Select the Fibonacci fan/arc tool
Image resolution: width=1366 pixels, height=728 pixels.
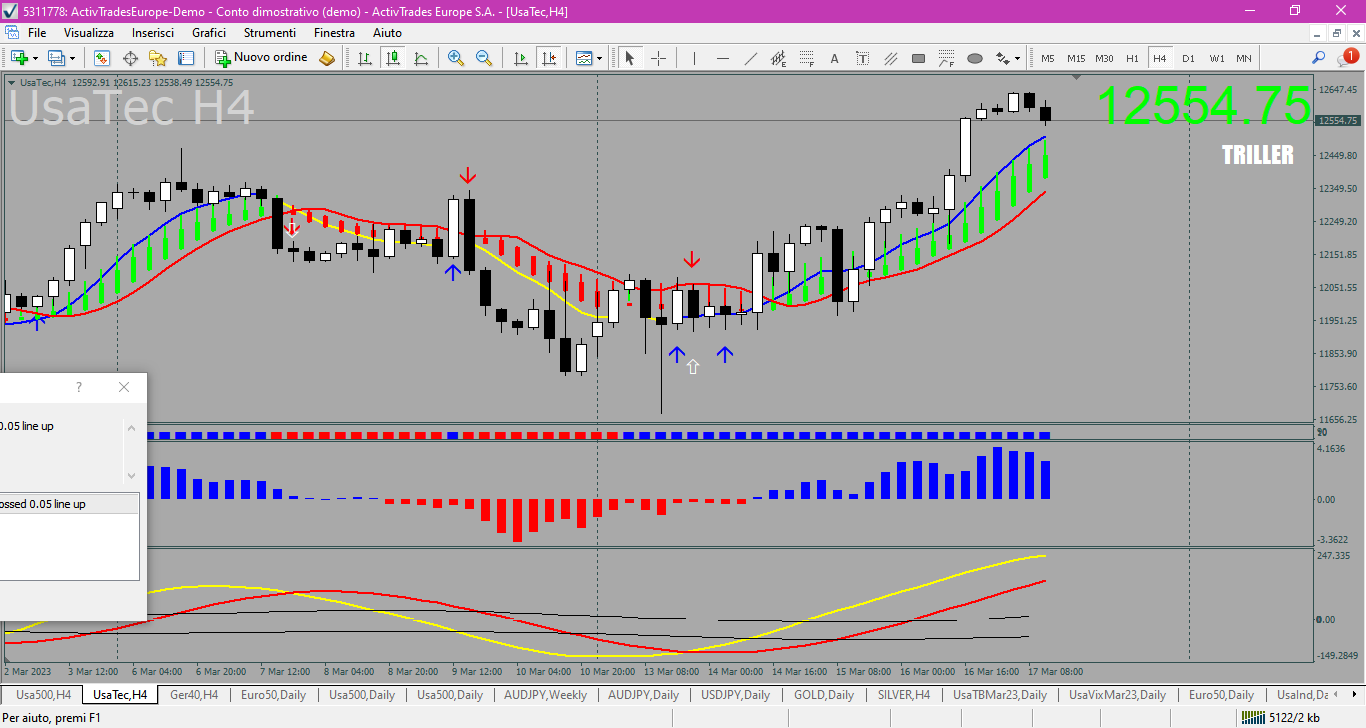pos(947,58)
